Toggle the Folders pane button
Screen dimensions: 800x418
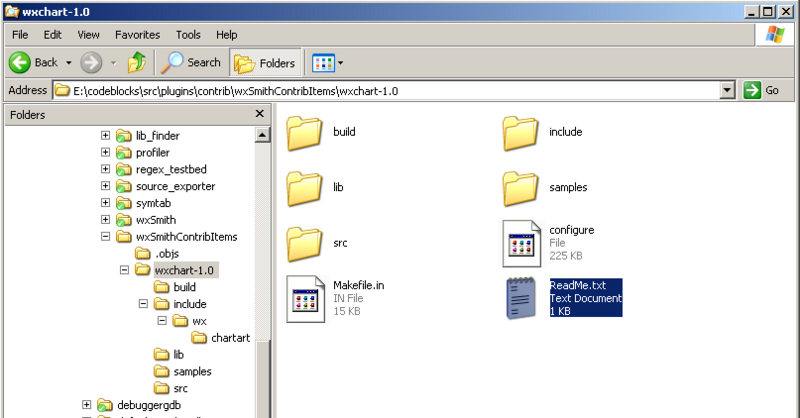click(265, 63)
